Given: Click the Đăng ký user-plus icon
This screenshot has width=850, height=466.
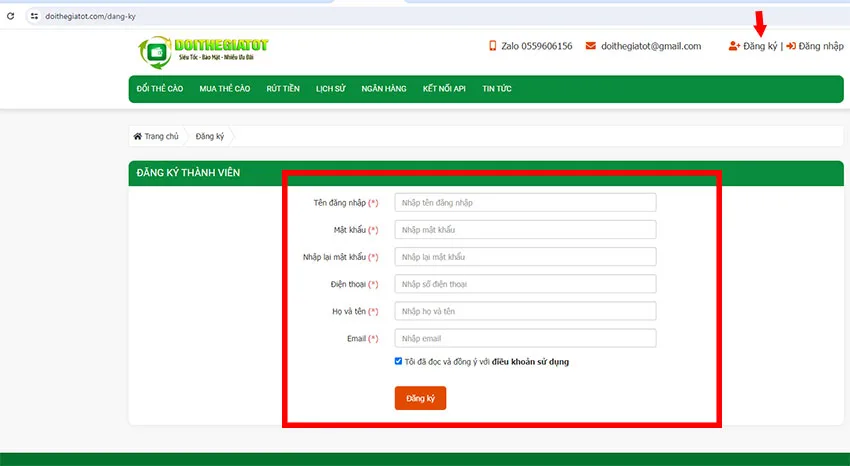Looking at the screenshot, I should [734, 46].
